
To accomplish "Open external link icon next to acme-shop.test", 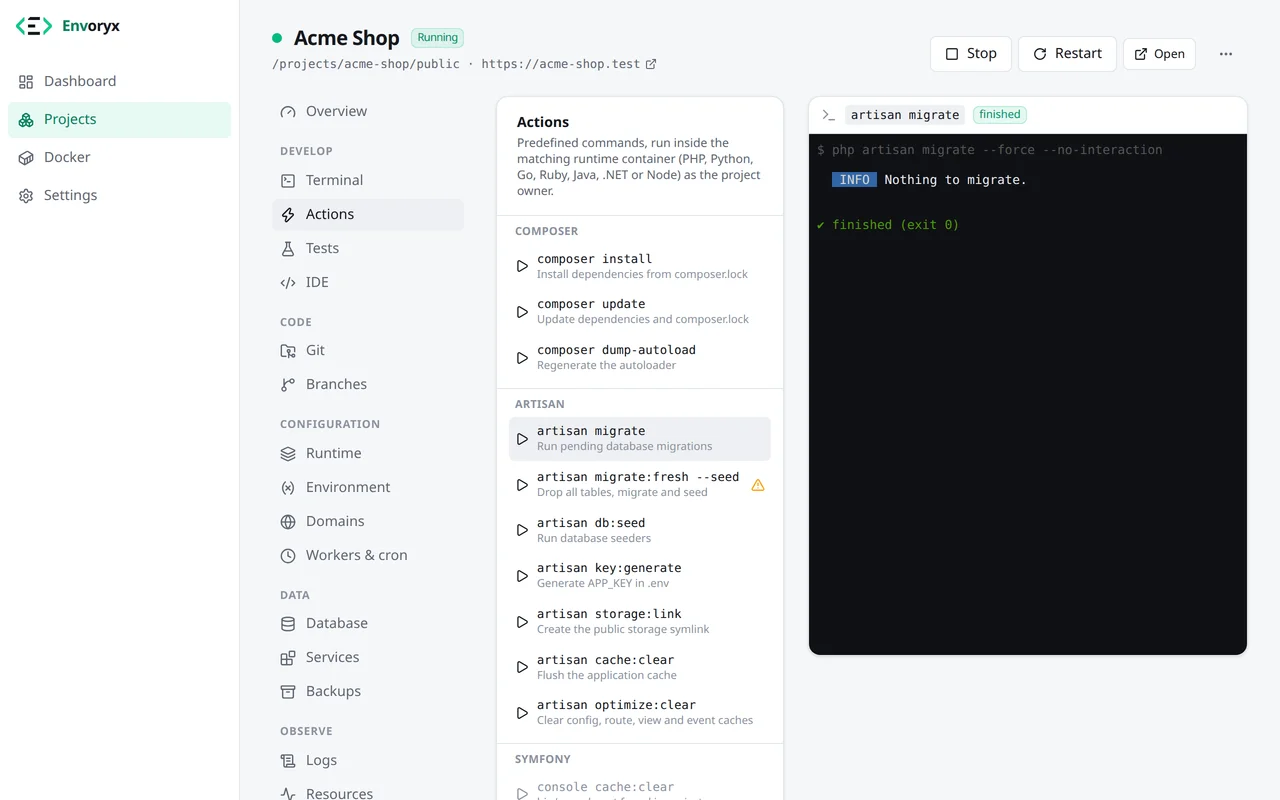I will tap(651, 64).
